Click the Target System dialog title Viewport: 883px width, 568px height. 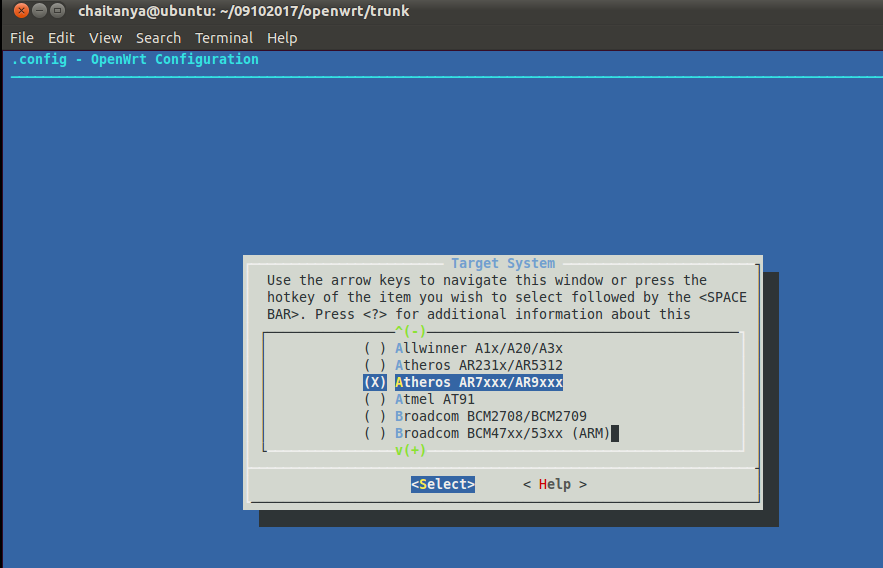[x=503, y=263]
